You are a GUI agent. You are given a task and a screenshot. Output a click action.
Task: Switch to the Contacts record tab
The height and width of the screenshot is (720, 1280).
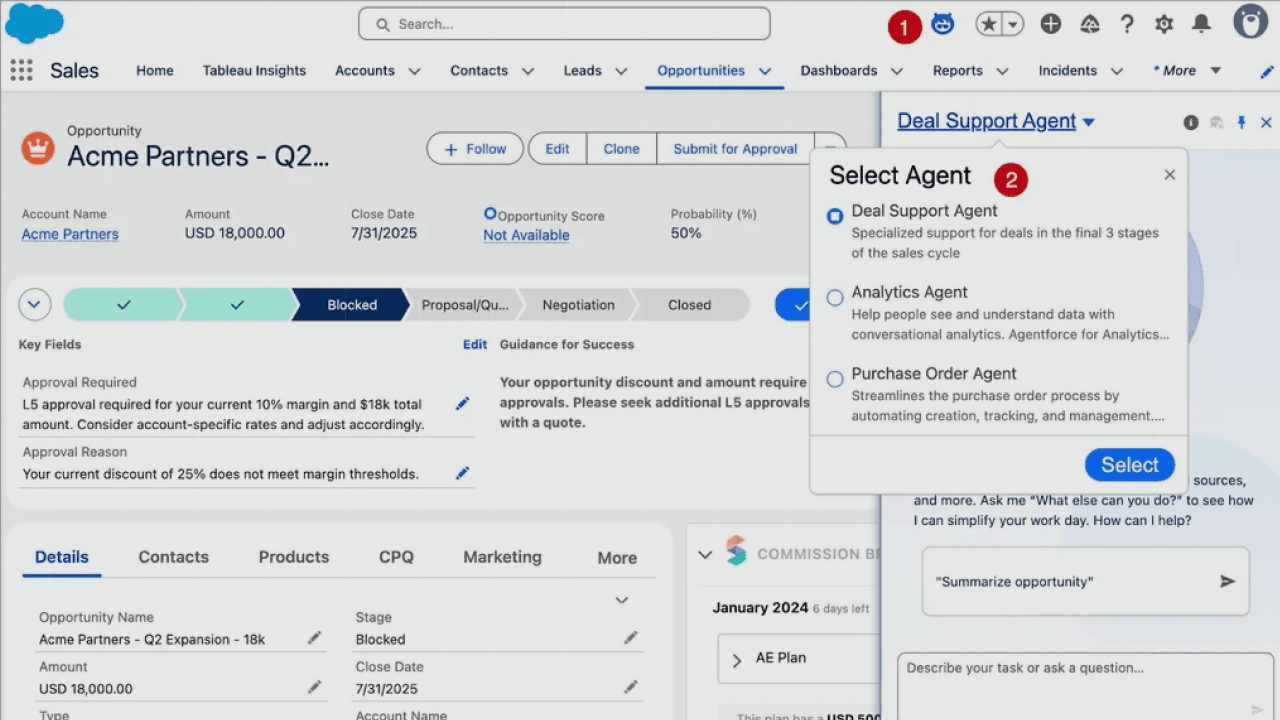[174, 557]
